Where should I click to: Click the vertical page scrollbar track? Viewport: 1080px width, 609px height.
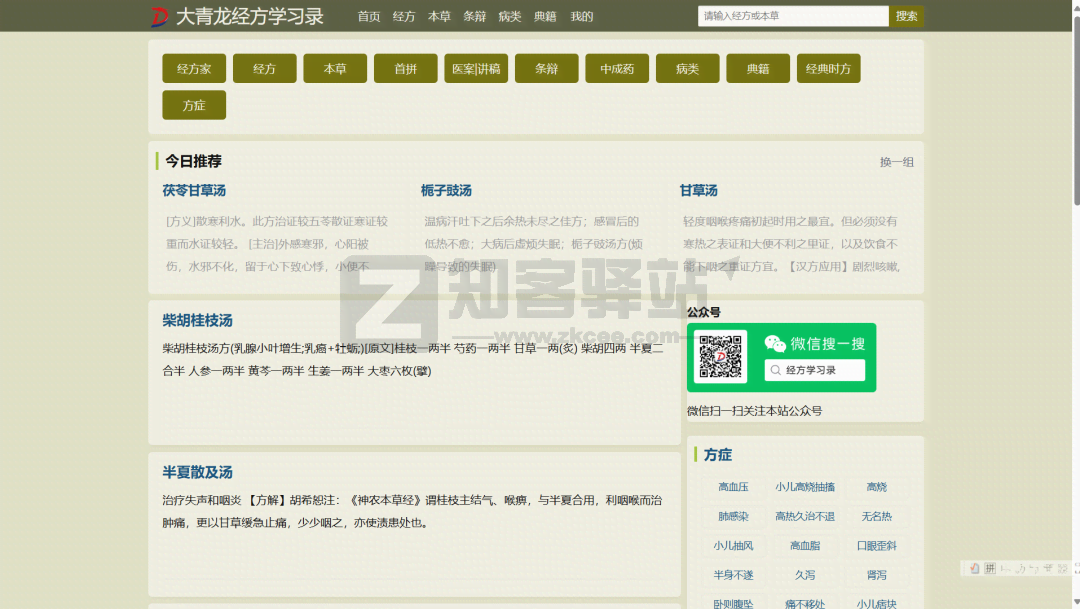click(1074, 400)
